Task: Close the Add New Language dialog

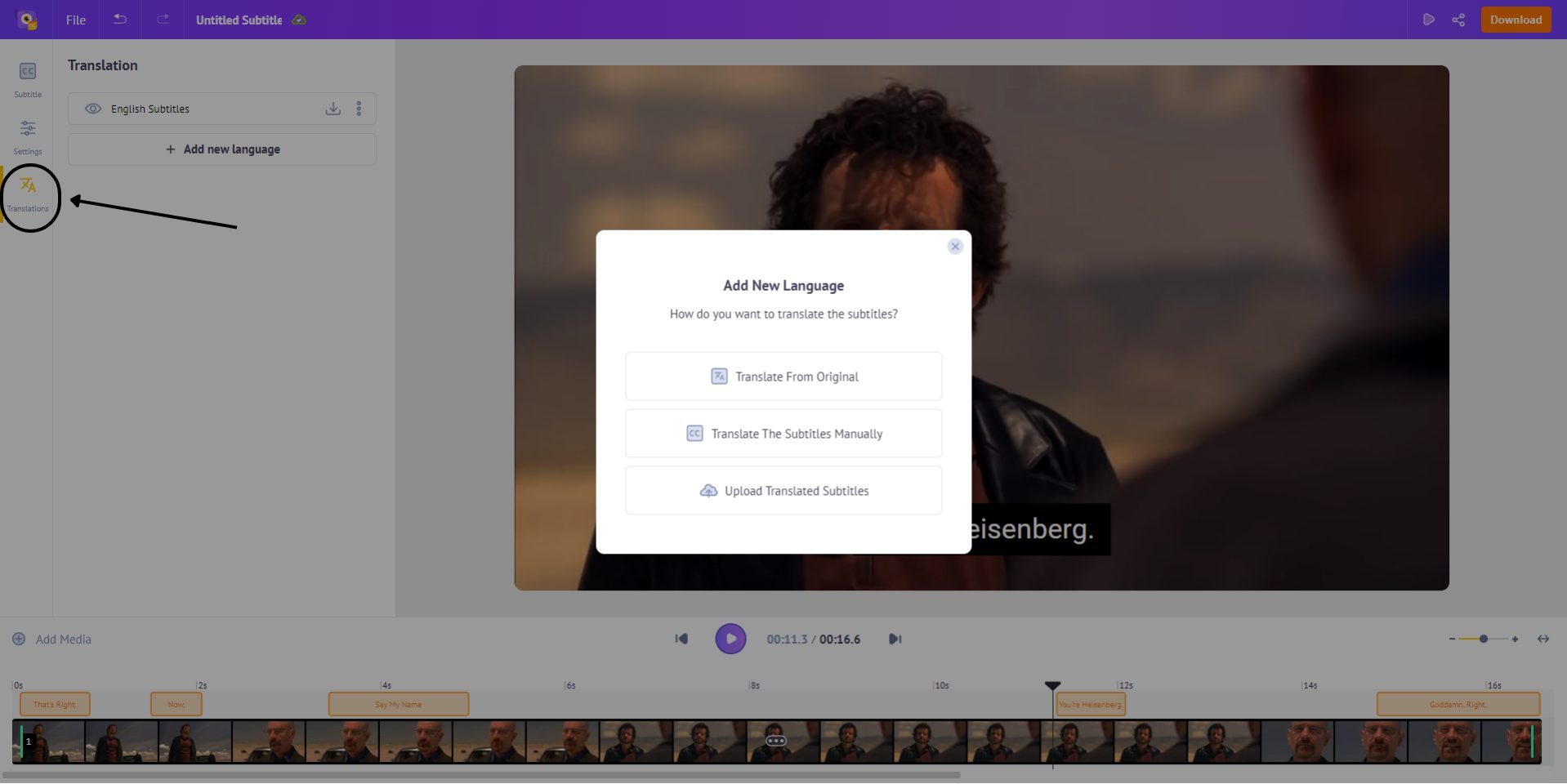Action: click(x=955, y=247)
